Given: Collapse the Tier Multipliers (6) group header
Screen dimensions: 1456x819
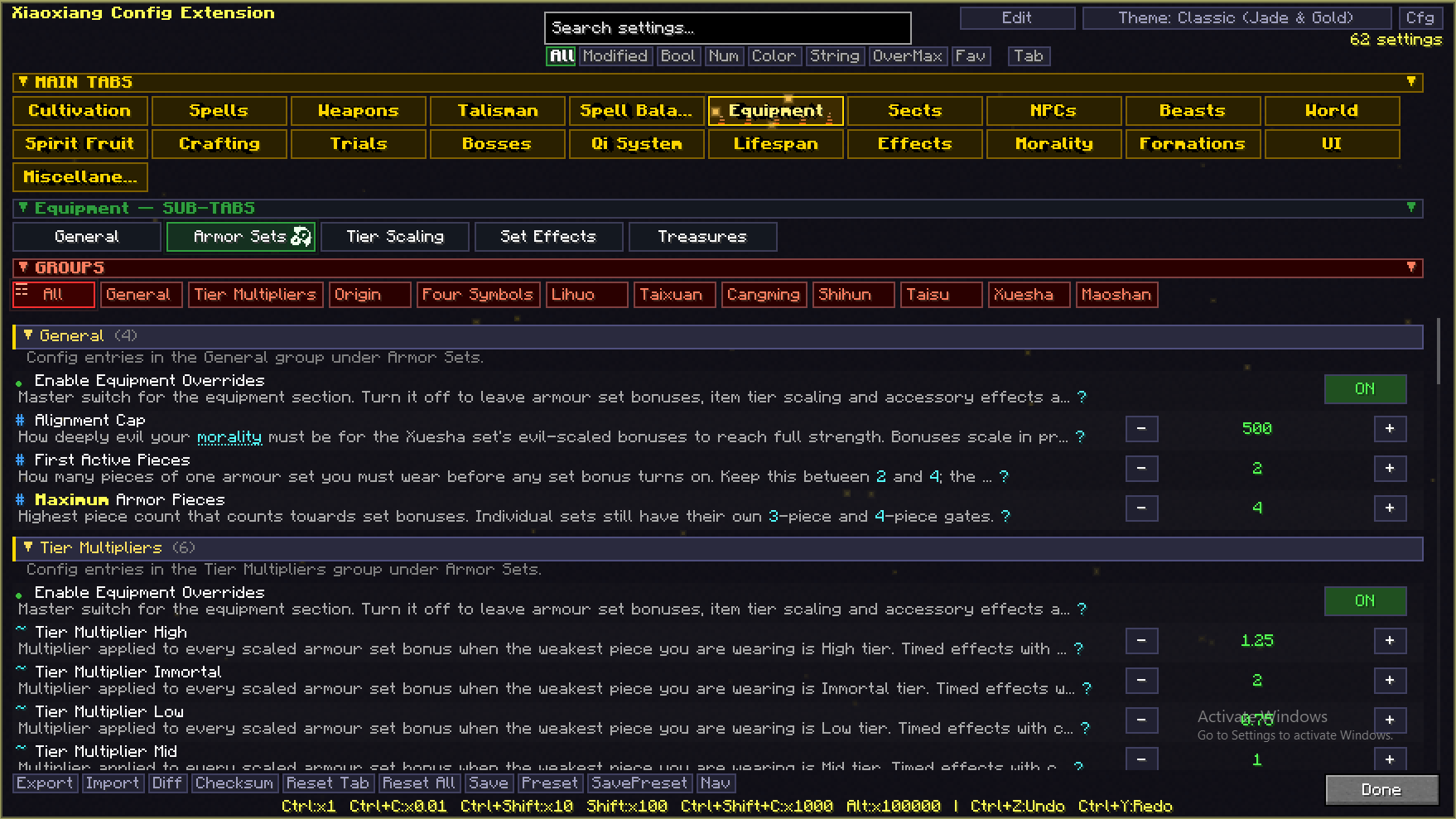Looking at the screenshot, I should (x=718, y=547).
